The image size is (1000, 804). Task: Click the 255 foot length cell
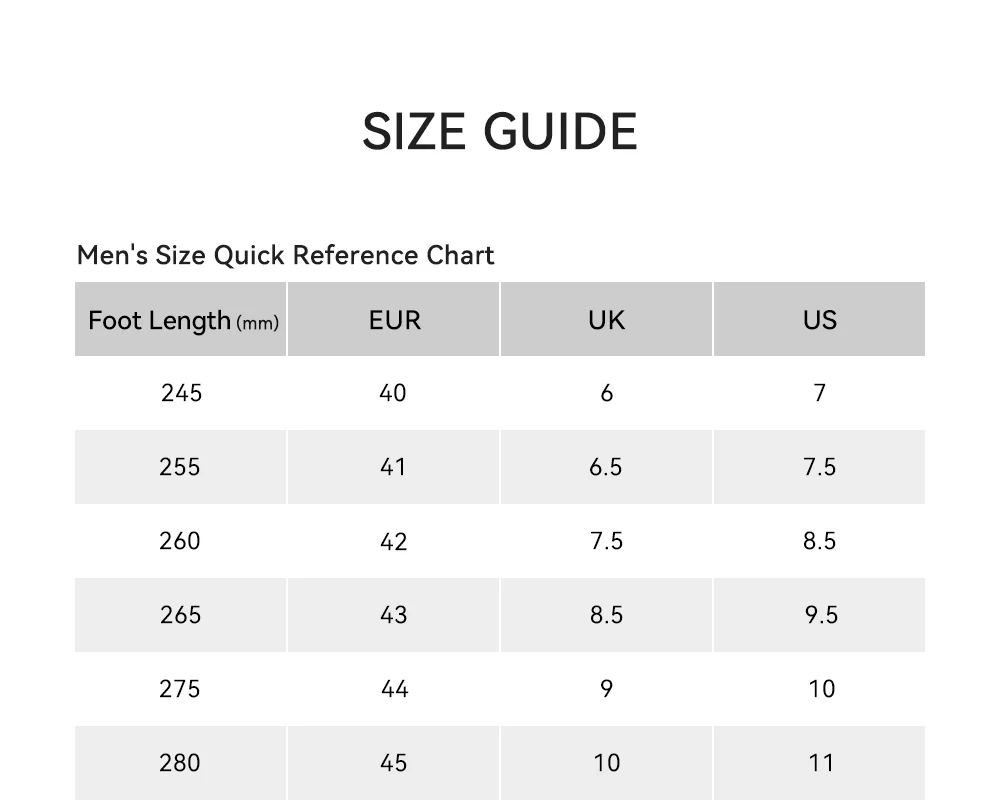(180, 467)
